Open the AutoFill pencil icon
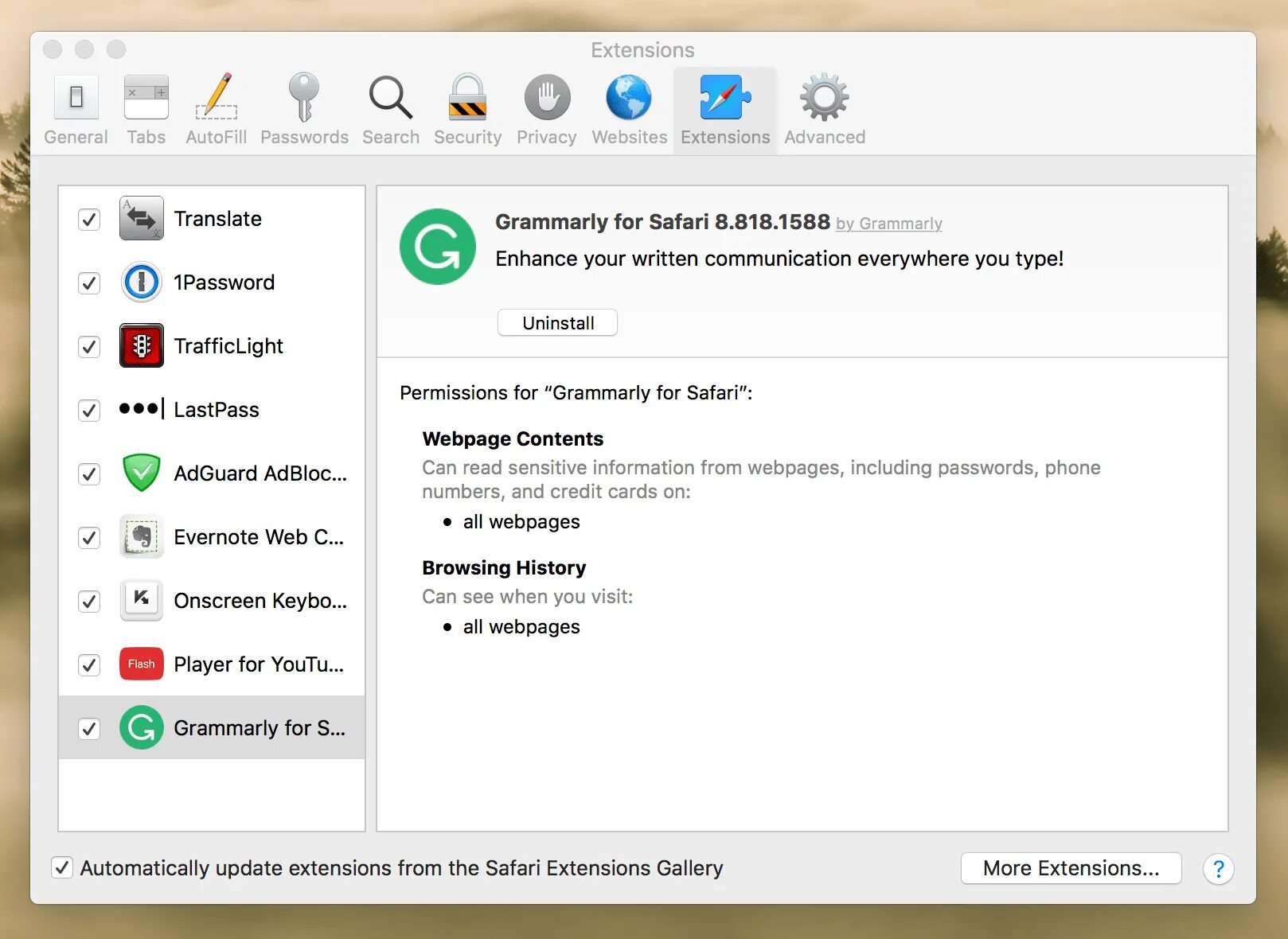Screen dimensions: 1288x939 pyautogui.click(x=217, y=96)
